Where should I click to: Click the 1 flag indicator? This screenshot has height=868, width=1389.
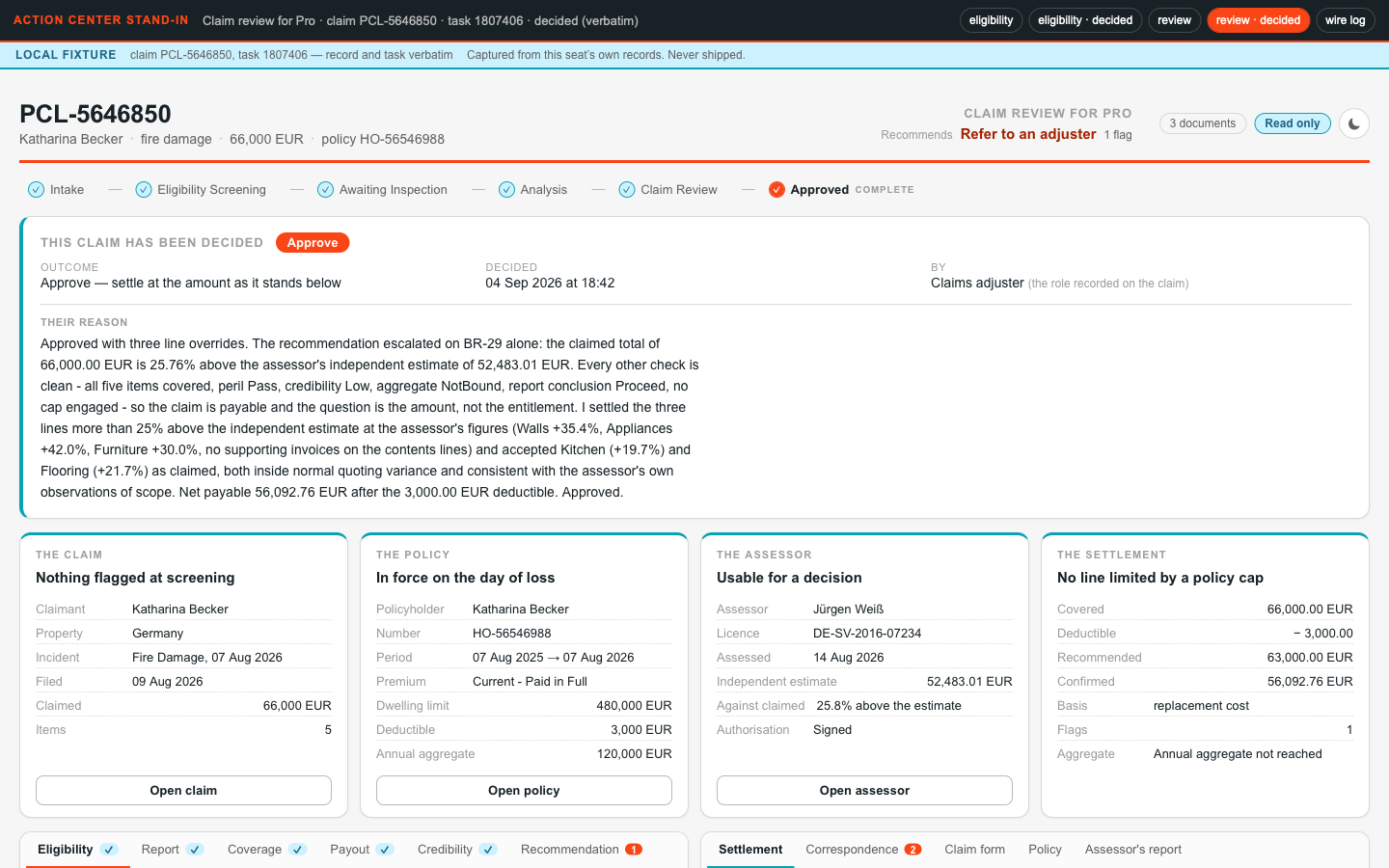(1118, 135)
